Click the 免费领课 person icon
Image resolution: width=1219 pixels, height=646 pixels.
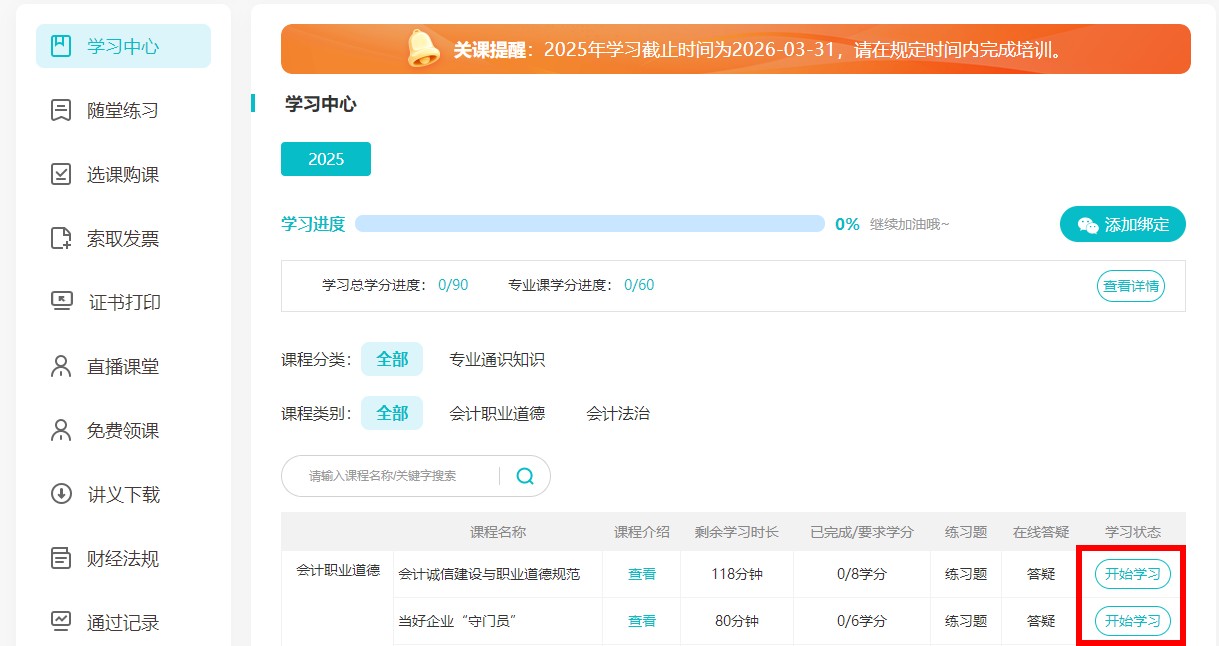click(61, 430)
